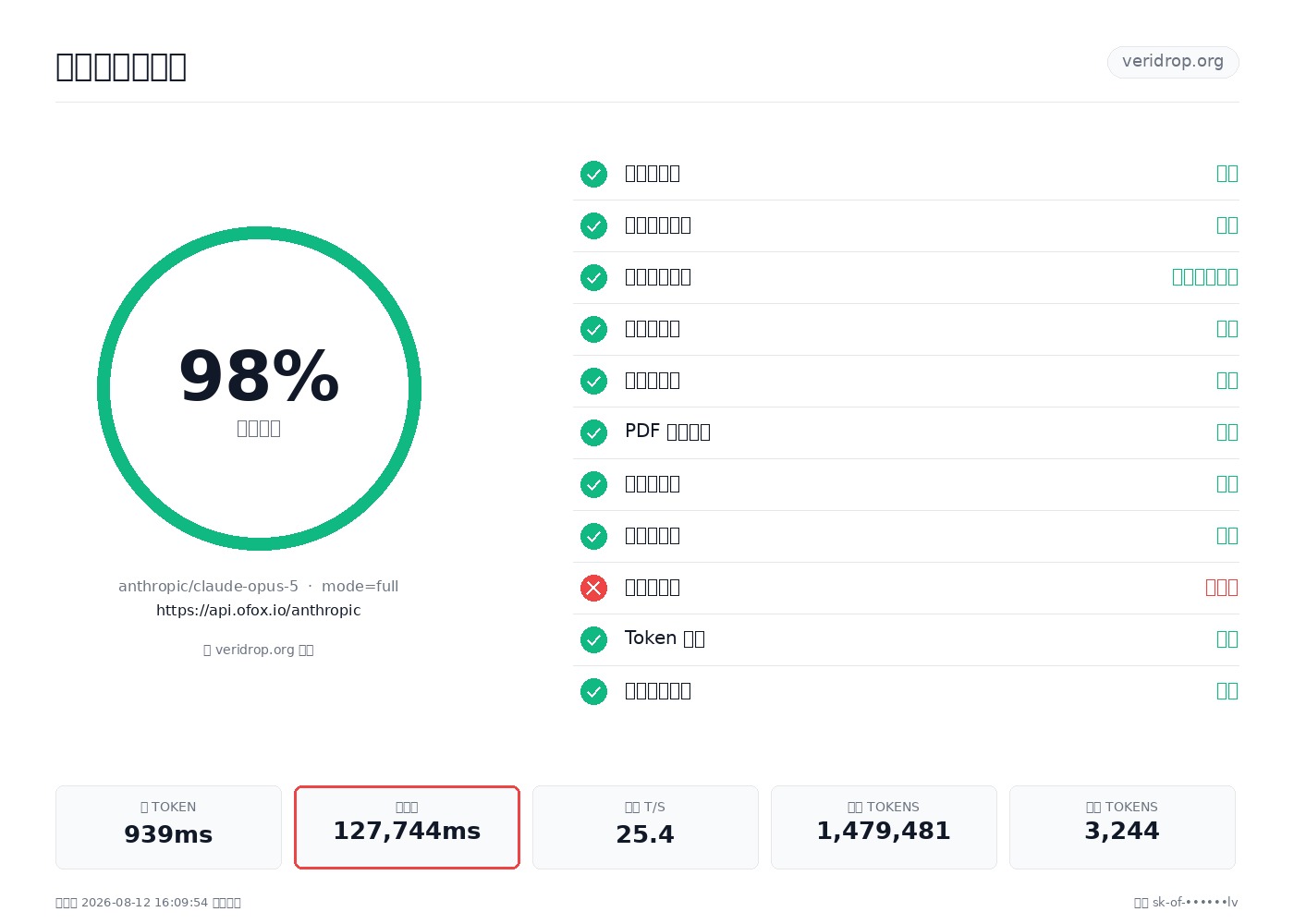Click the bottommost green check icon in list
The height and width of the screenshot is (924, 1294).
tap(593, 691)
